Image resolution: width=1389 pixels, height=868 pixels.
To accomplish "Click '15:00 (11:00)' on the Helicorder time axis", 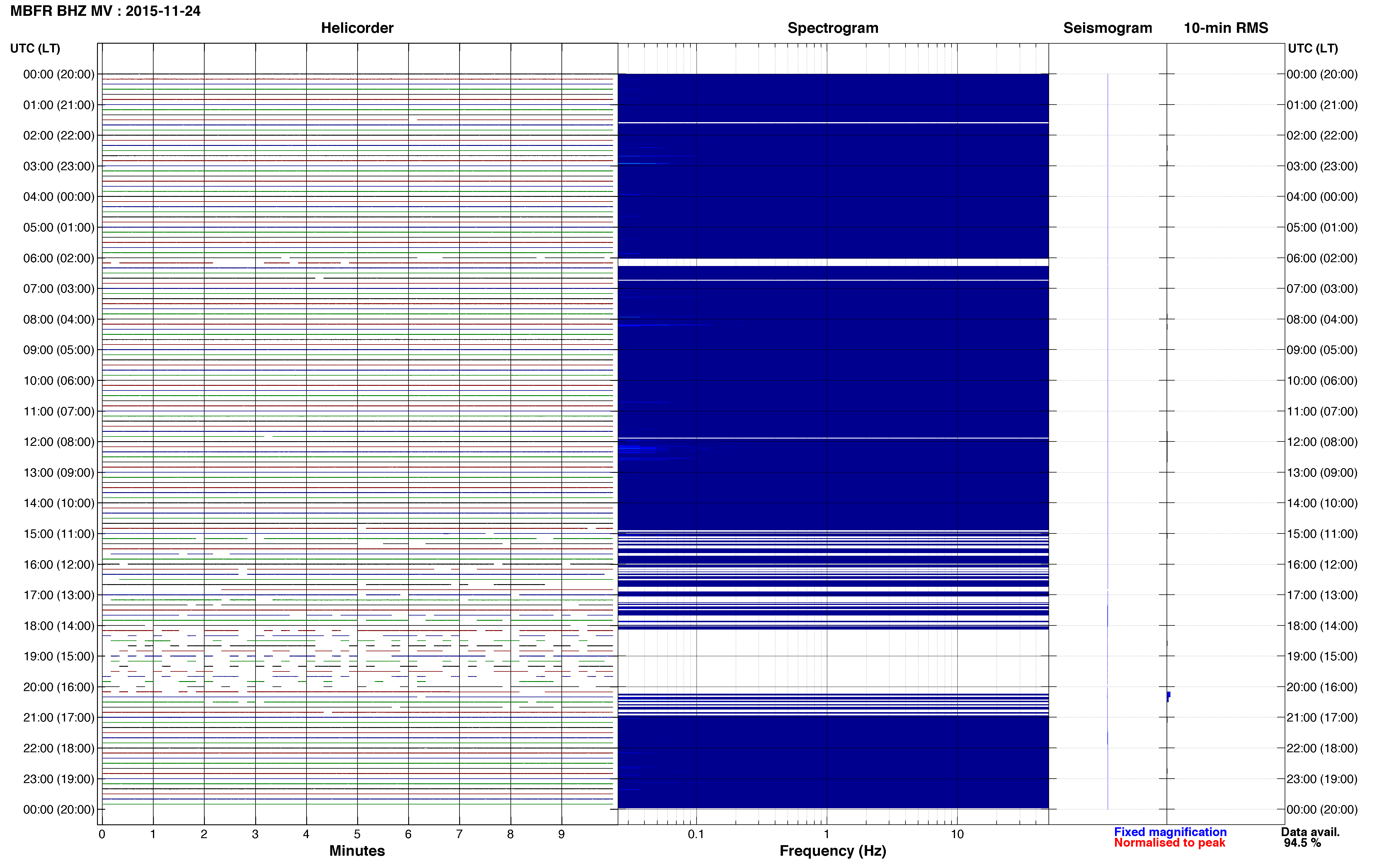I will click(59, 534).
